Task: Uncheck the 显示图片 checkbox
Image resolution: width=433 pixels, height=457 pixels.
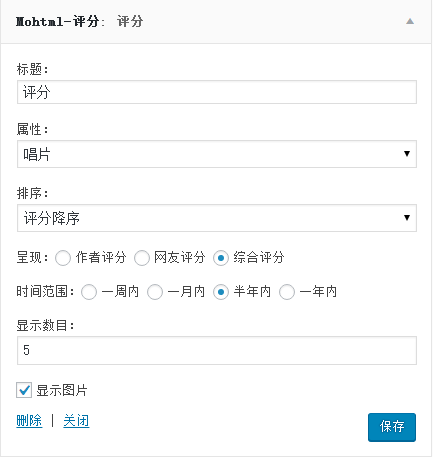Action: tap(24, 390)
